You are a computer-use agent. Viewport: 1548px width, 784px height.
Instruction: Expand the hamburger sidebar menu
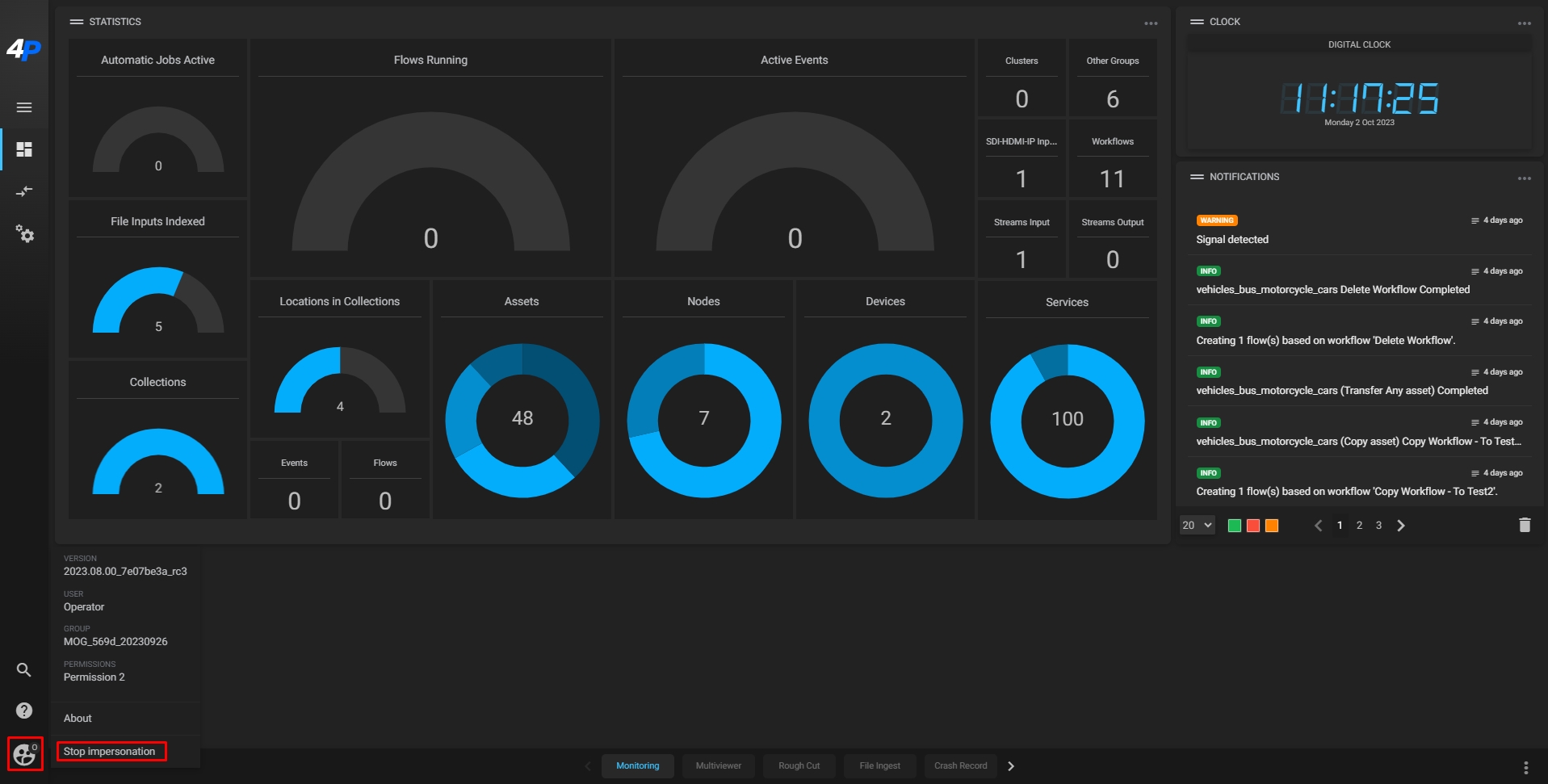pyautogui.click(x=24, y=107)
